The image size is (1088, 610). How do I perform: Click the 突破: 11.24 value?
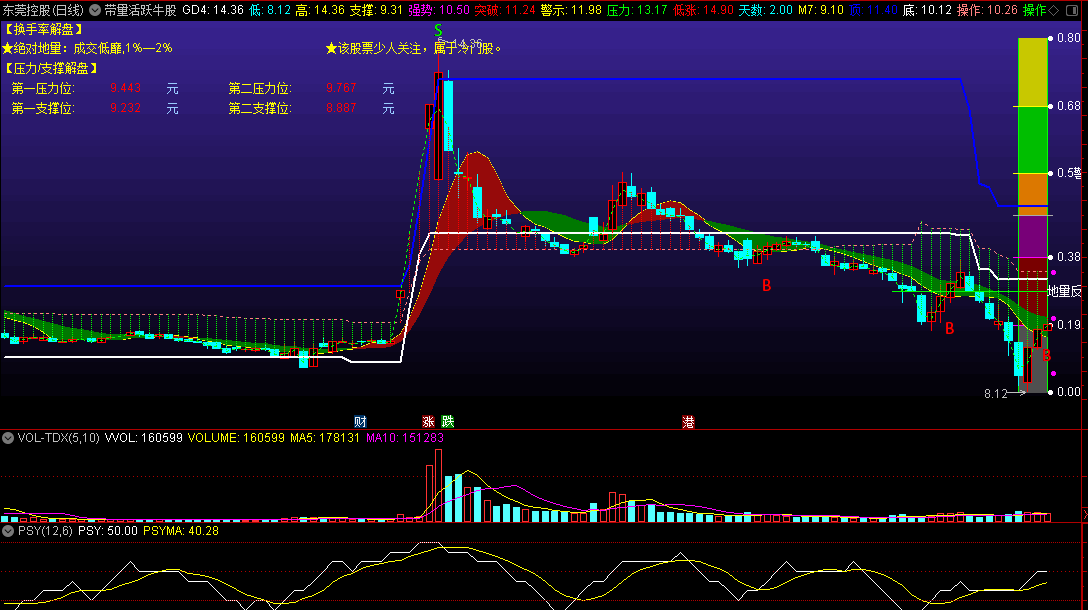tap(504, 10)
